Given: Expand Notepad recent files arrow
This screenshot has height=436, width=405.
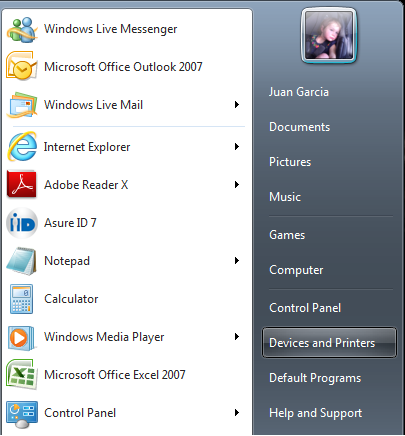Looking at the screenshot, I should tap(237, 260).
